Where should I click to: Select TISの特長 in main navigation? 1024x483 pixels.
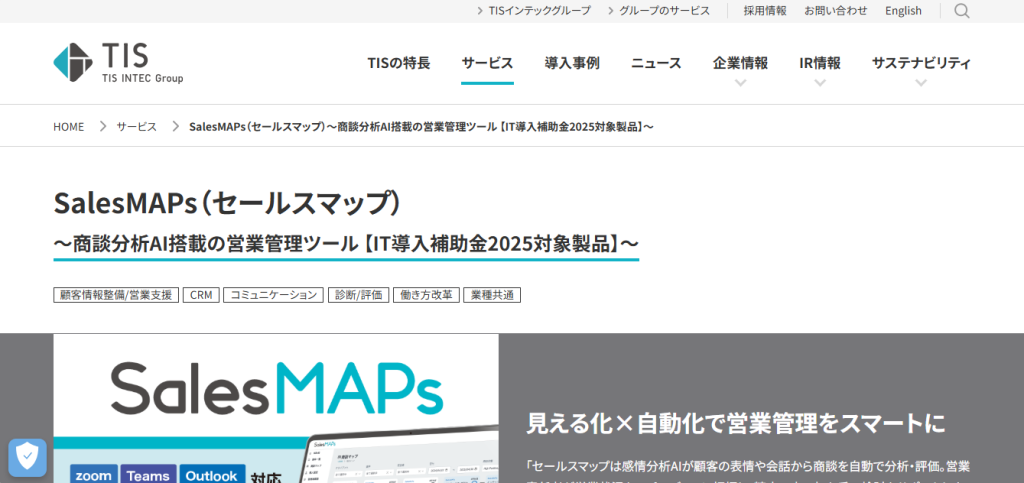point(398,63)
